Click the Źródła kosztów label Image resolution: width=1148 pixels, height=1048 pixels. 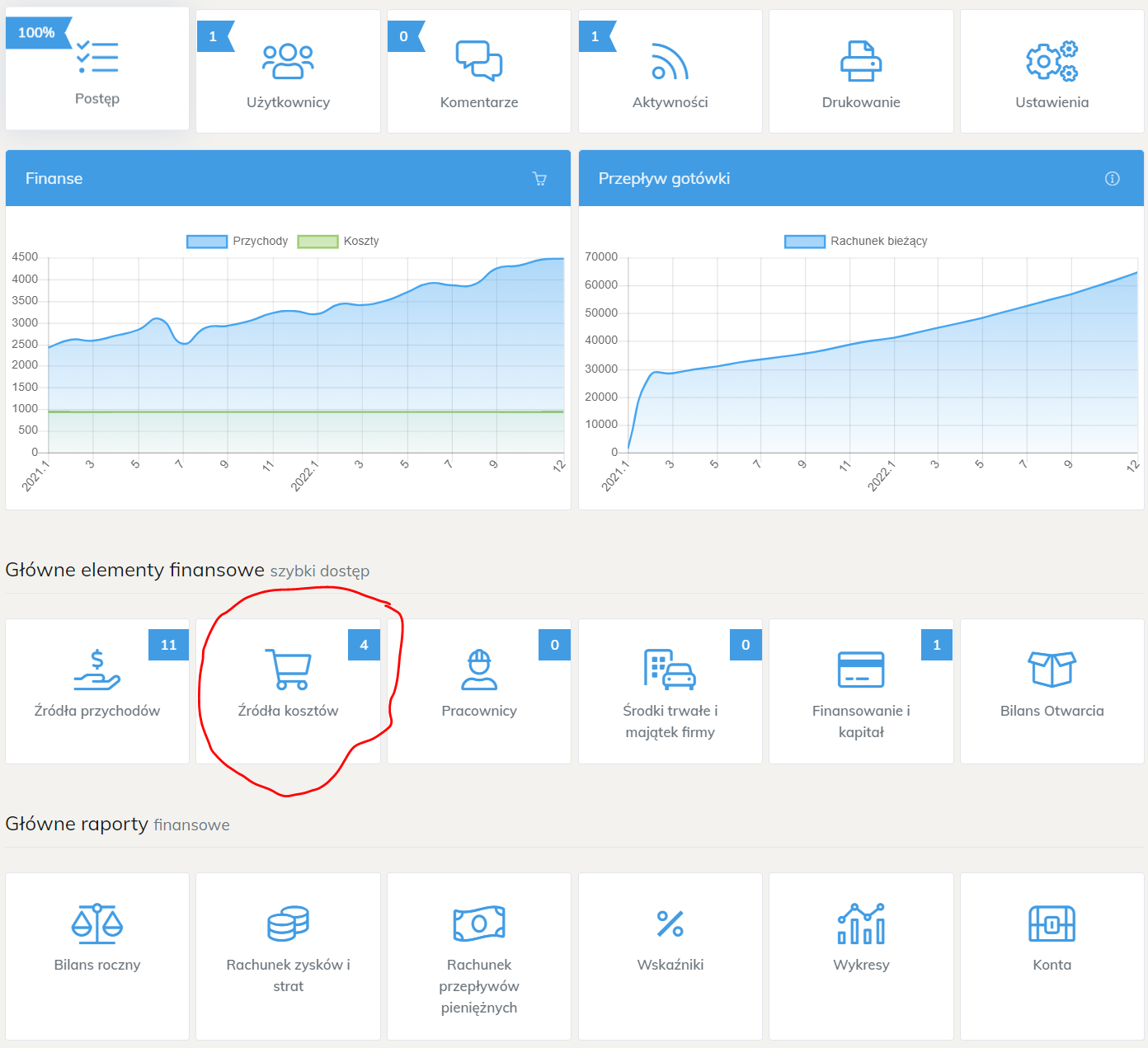point(288,711)
